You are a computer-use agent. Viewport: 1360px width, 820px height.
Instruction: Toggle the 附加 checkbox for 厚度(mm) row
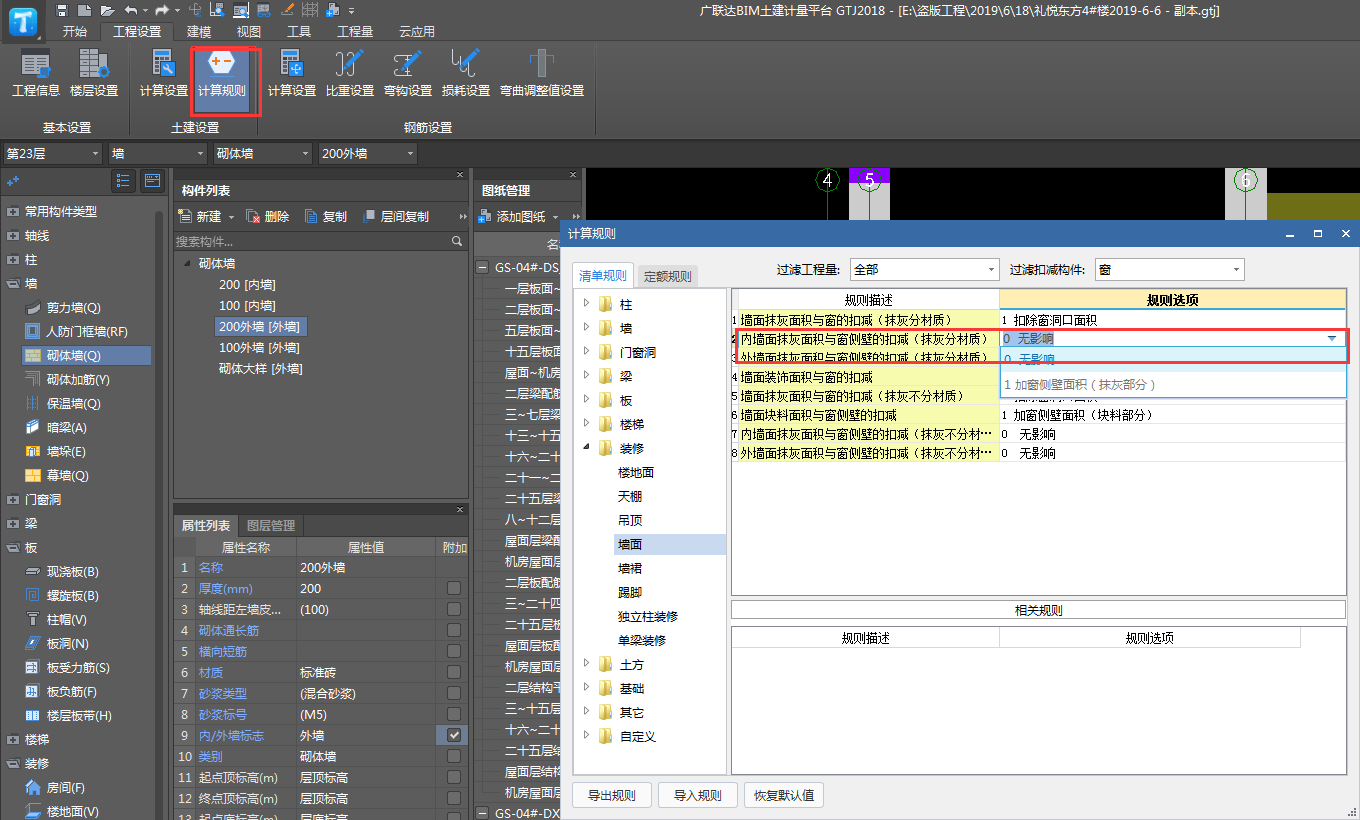point(454,588)
